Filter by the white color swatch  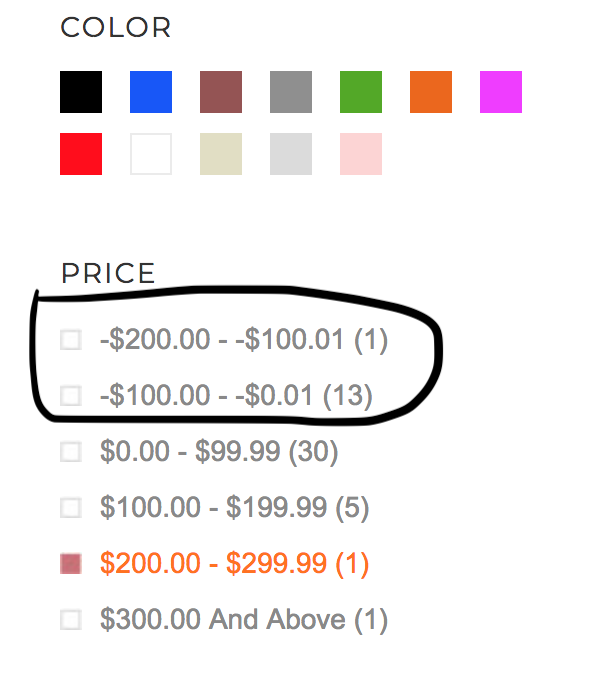pyautogui.click(x=151, y=154)
